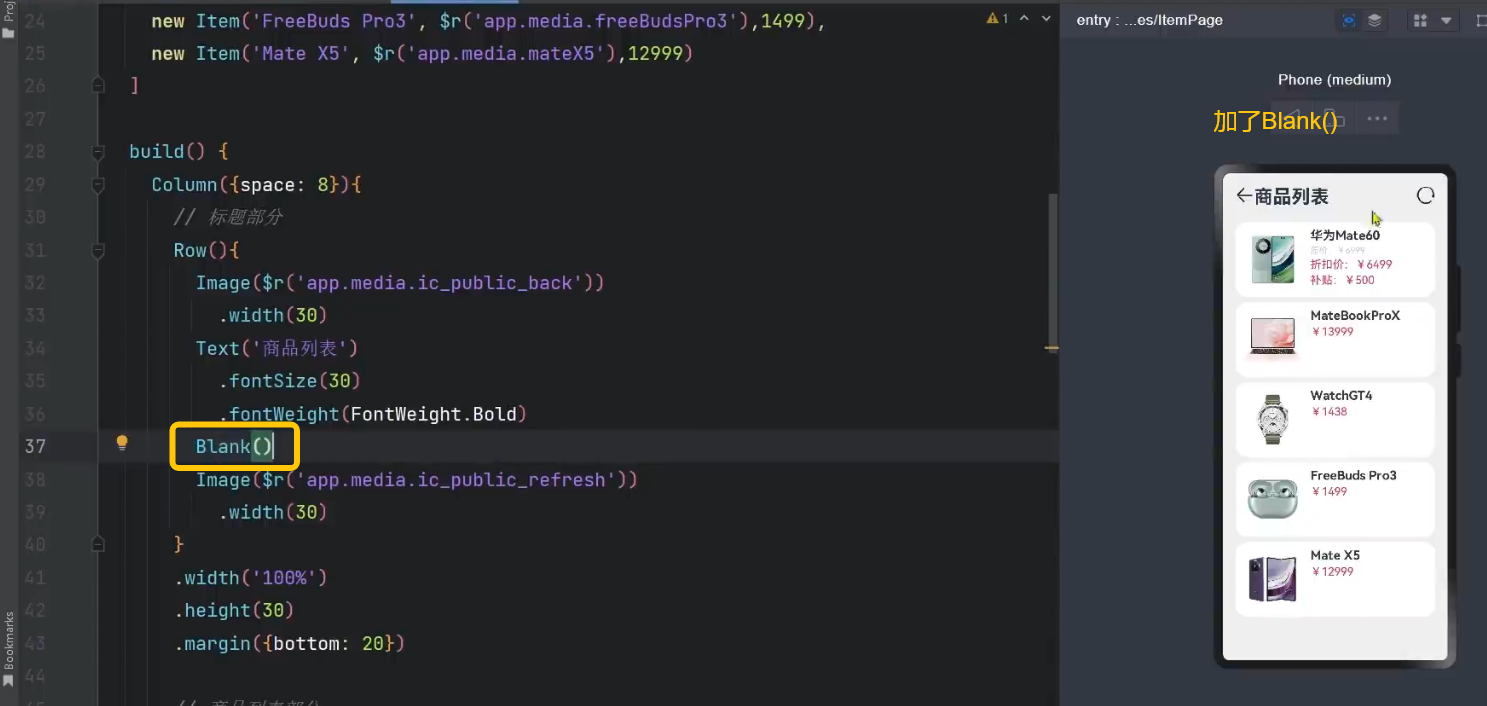Click the 华为Mate60 product name
This screenshot has width=1487, height=706.
pyautogui.click(x=1345, y=235)
